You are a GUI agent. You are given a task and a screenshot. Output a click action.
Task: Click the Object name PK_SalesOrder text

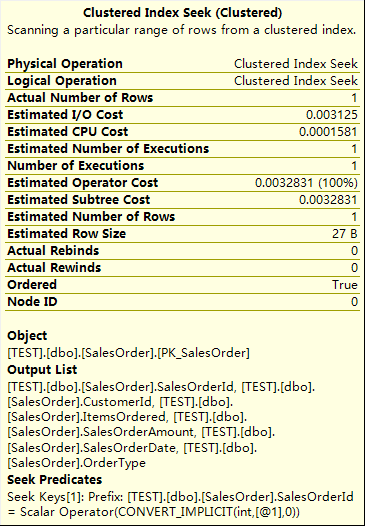(x=204, y=353)
